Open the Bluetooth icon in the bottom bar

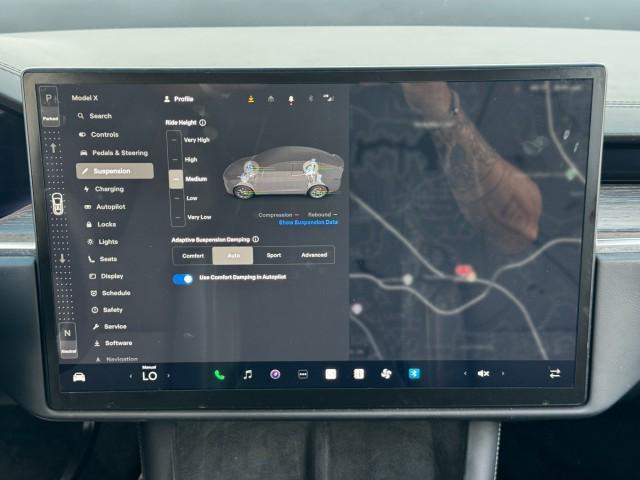pyautogui.click(x=414, y=373)
